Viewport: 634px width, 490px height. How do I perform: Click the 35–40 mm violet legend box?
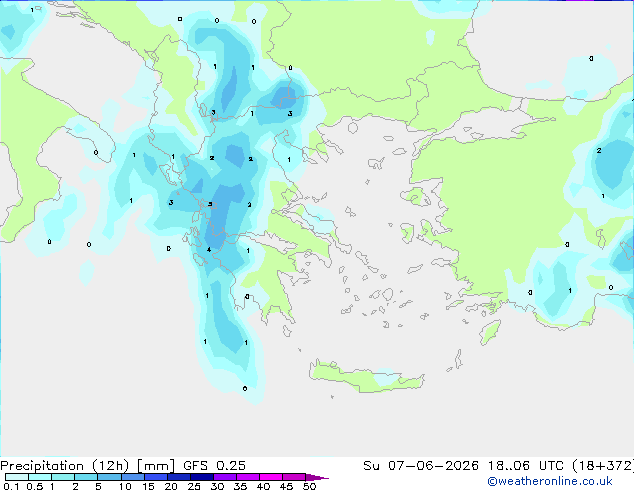[x=248, y=477]
